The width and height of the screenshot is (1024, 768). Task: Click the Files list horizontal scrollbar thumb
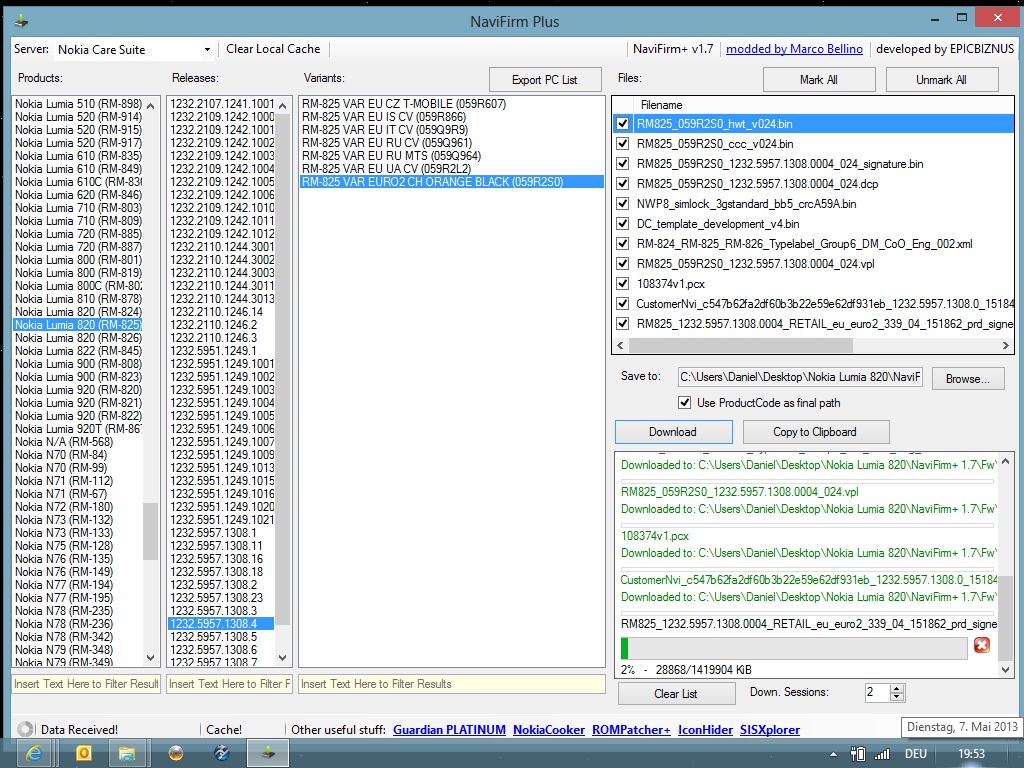(741, 345)
